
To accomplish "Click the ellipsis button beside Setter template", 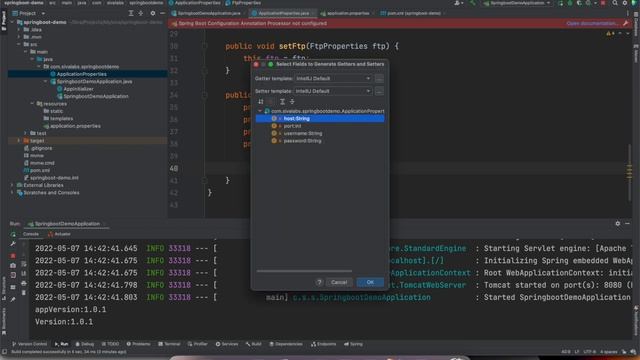I will click(x=379, y=91).
